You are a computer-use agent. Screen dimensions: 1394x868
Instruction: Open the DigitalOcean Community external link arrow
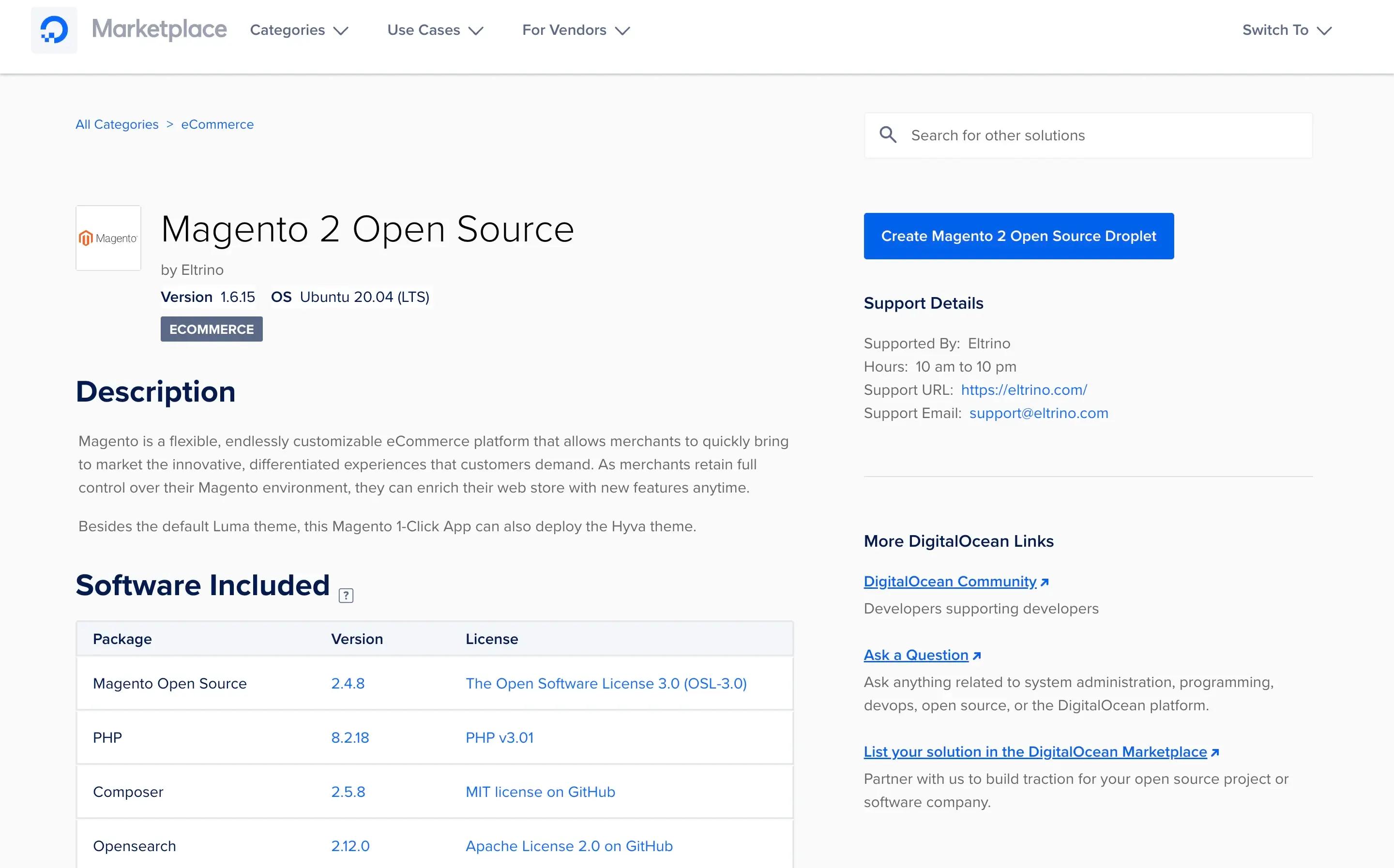(1044, 581)
